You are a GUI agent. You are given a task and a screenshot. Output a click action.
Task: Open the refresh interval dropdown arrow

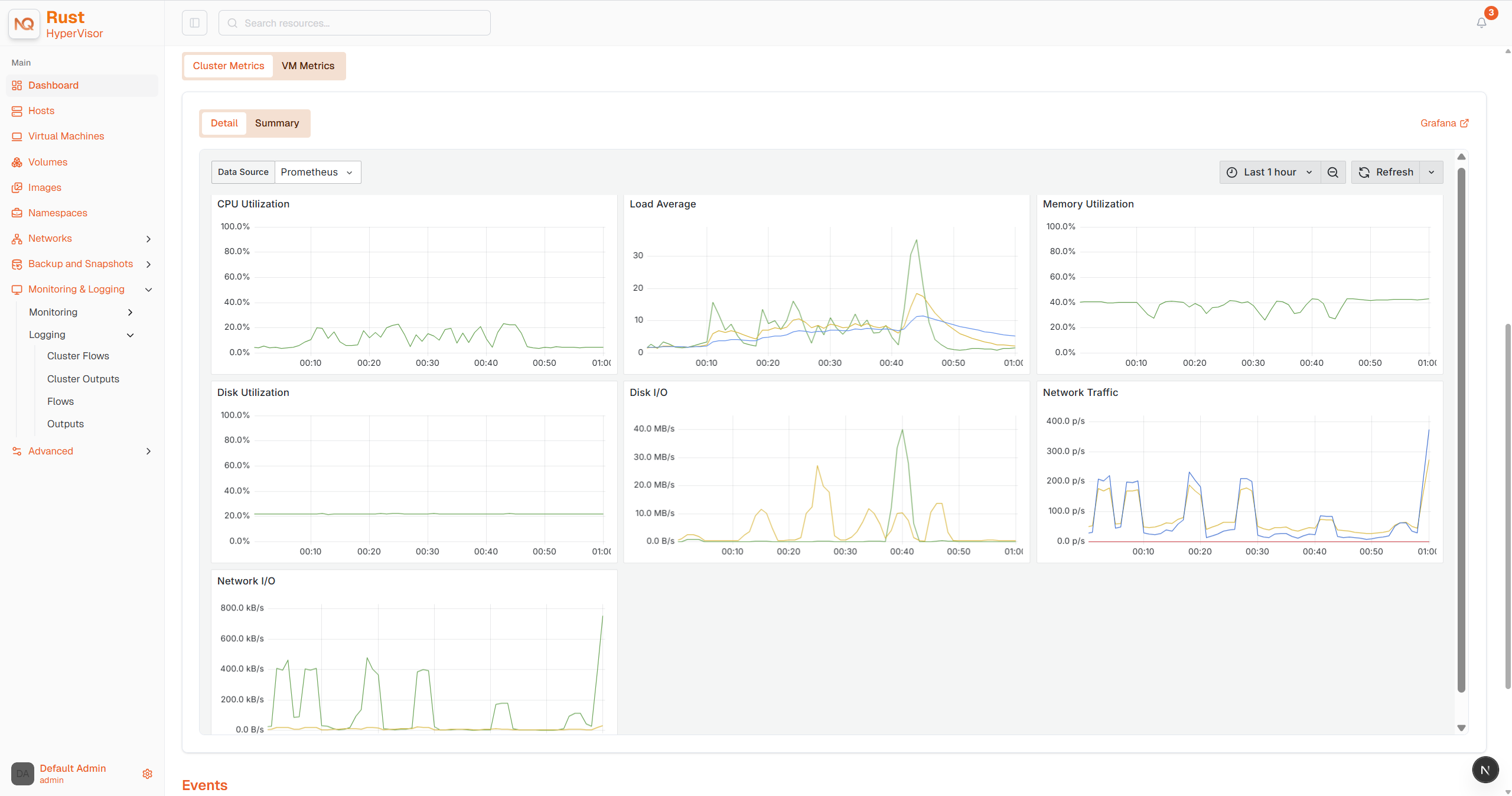click(1432, 172)
